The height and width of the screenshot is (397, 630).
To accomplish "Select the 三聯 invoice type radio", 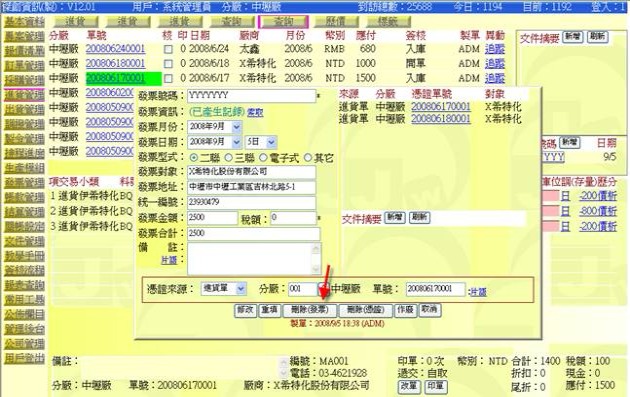I will [x=229, y=158].
